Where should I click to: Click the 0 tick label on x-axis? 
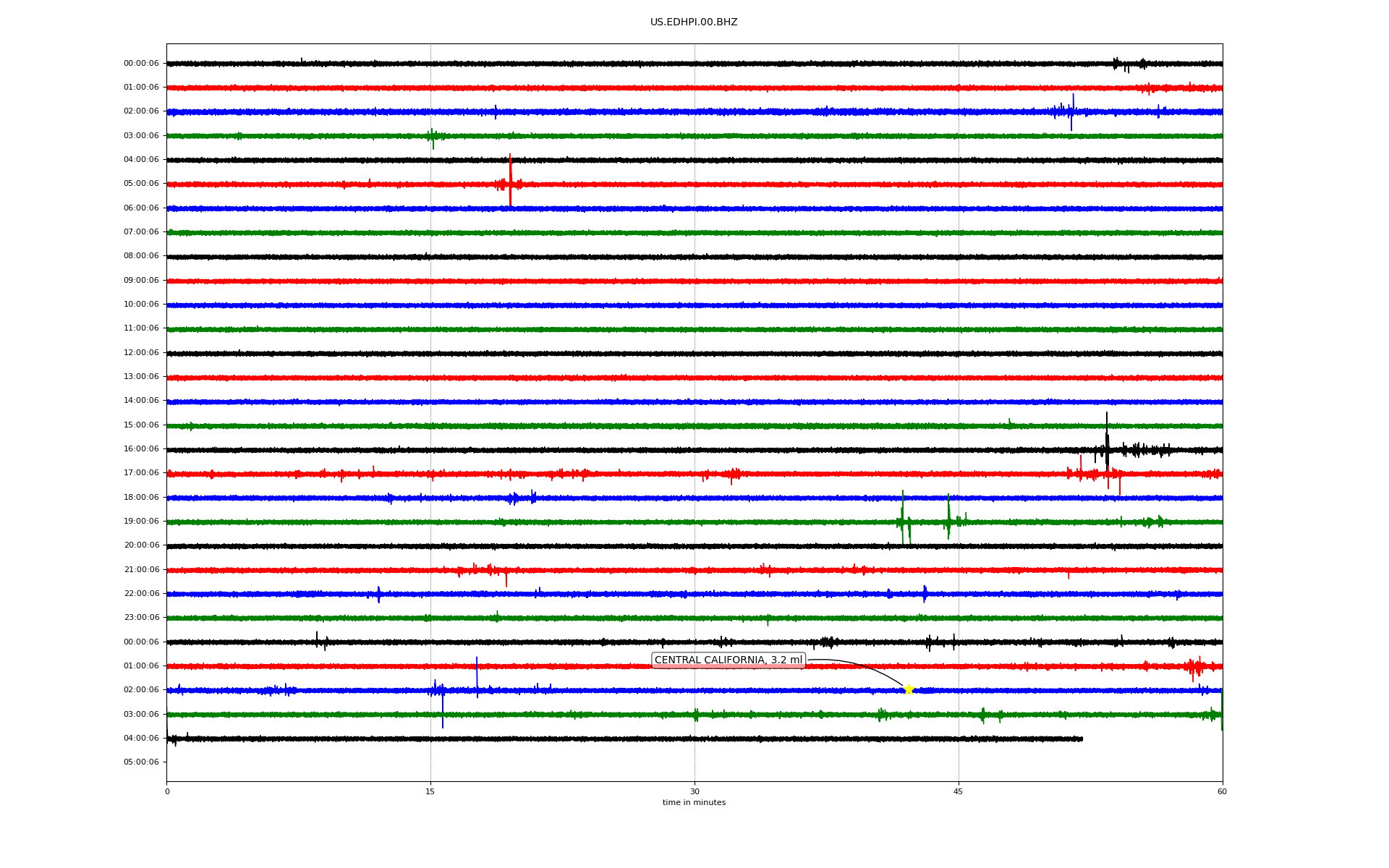[x=167, y=792]
